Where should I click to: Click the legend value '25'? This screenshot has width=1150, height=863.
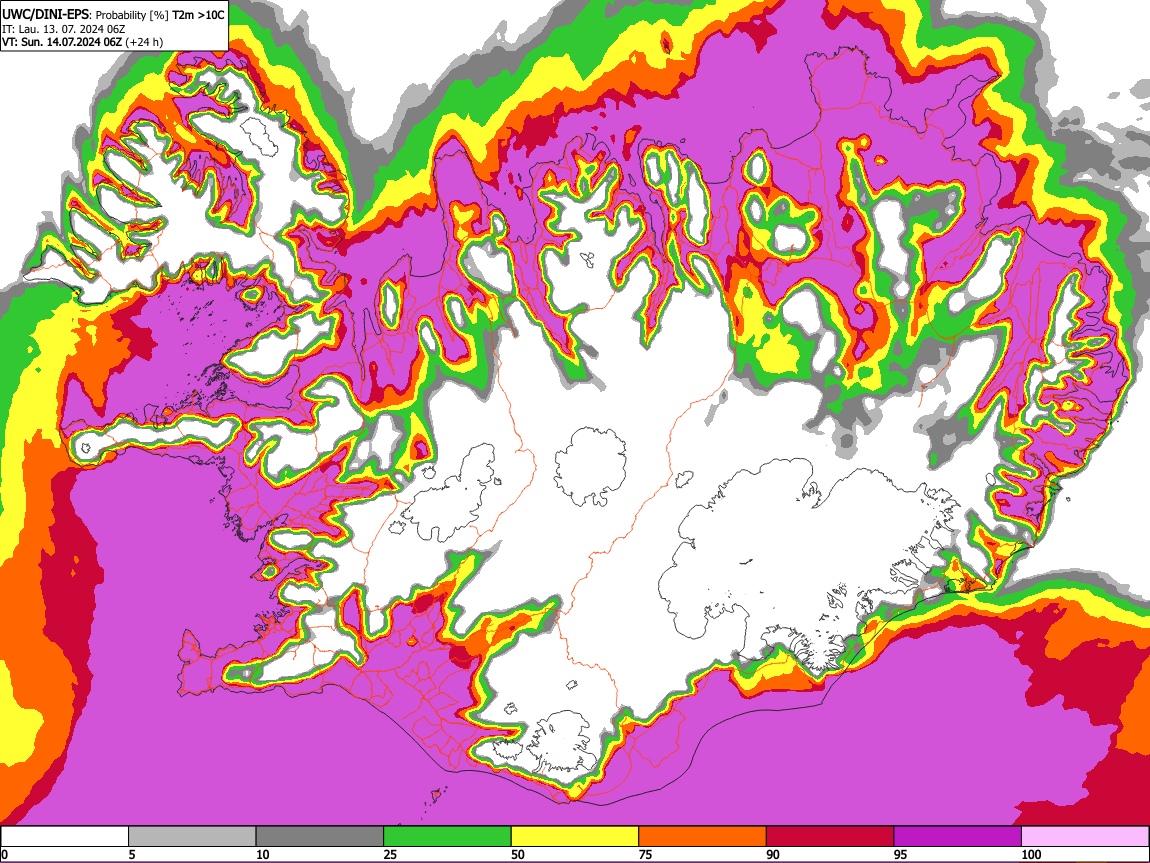click(x=390, y=854)
